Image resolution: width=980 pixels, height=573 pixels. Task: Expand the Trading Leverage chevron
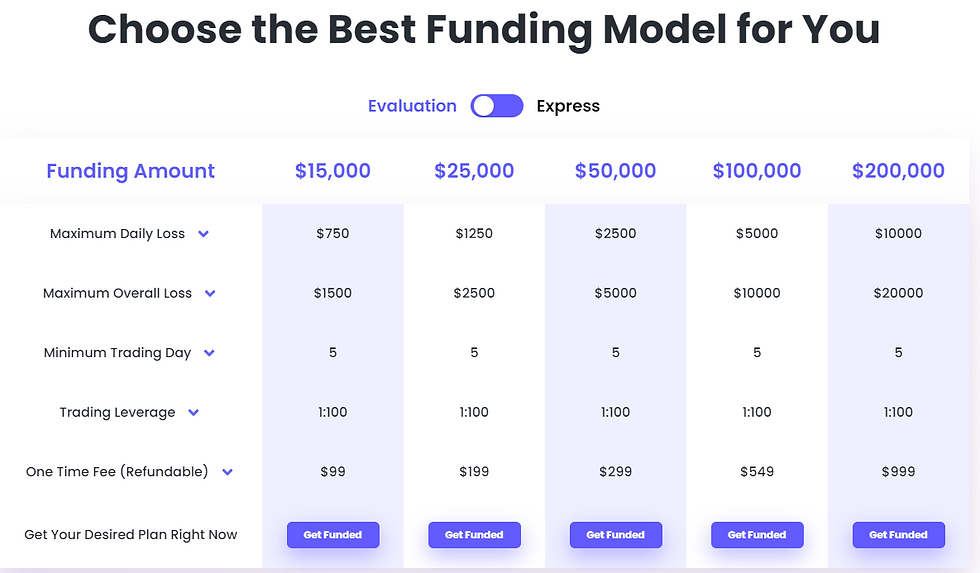[x=194, y=412]
